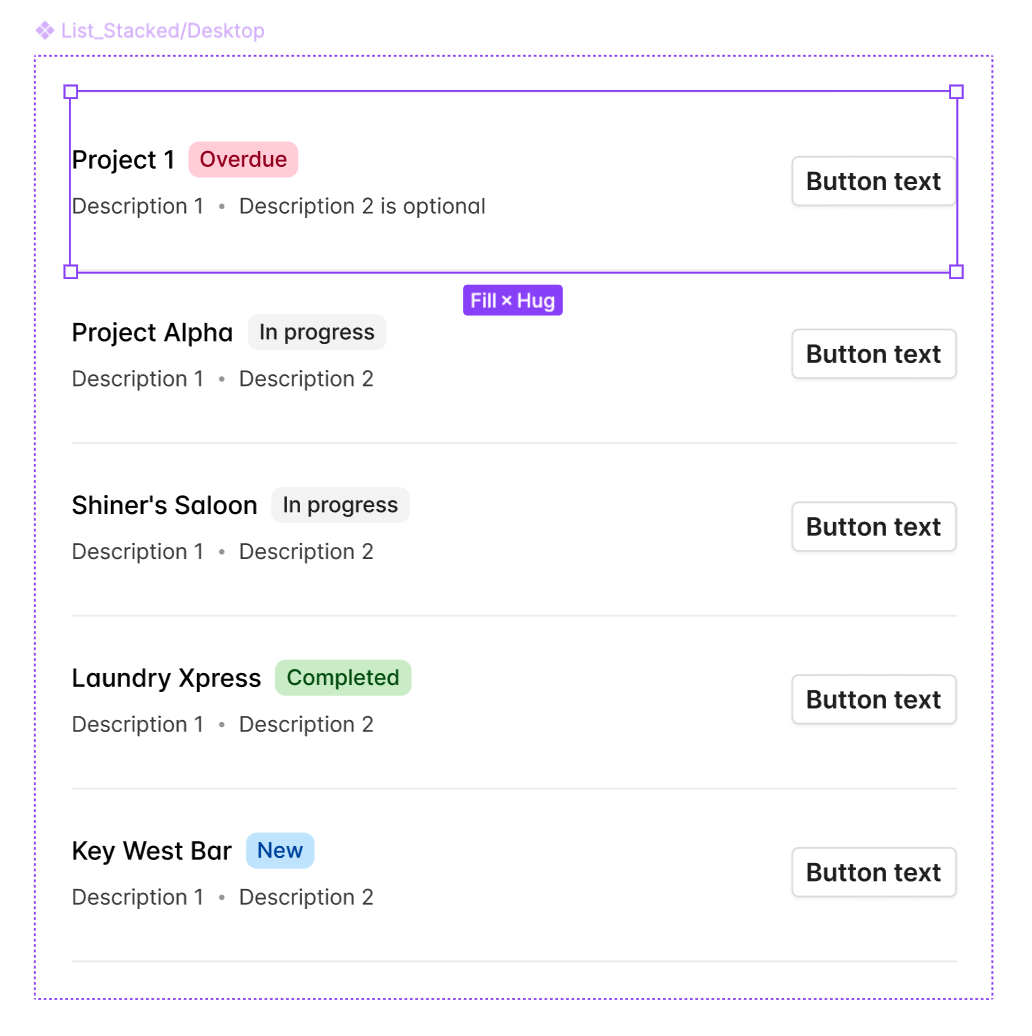Click Button text in Key West Bar row
Viewport: 1032px width, 1036px height.
tap(873, 872)
